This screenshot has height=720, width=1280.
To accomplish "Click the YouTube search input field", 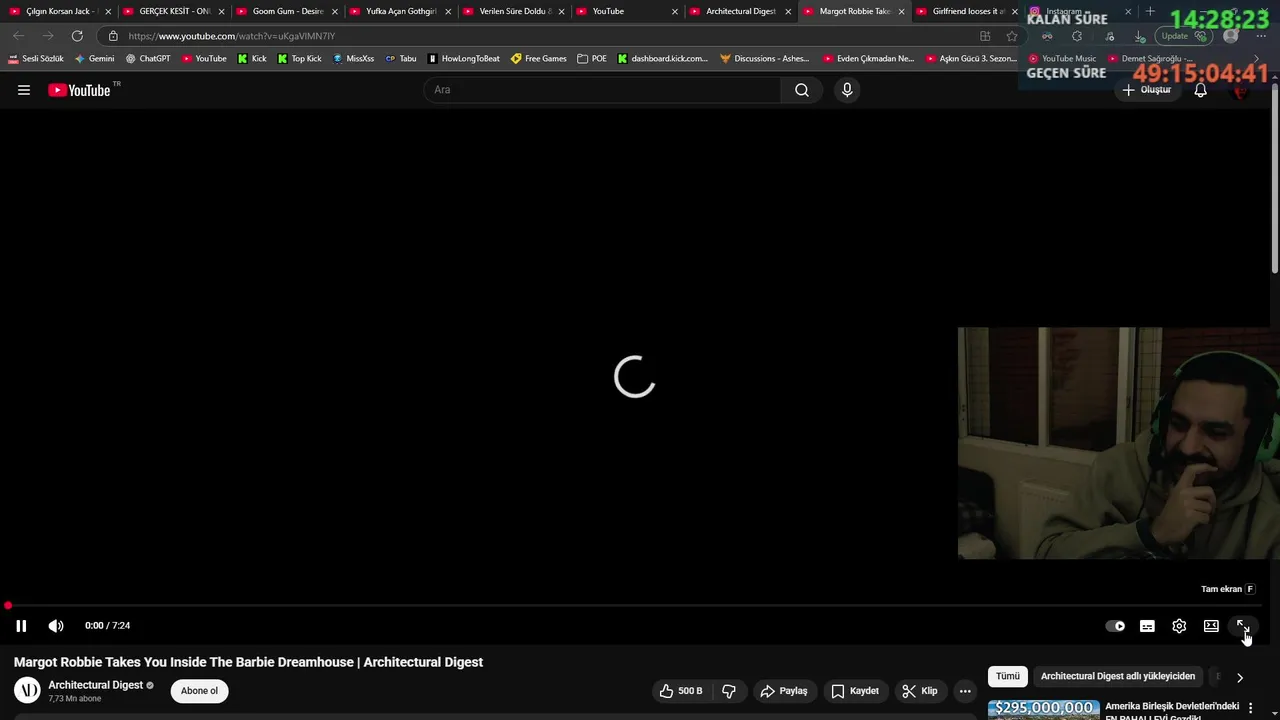I will (603, 90).
